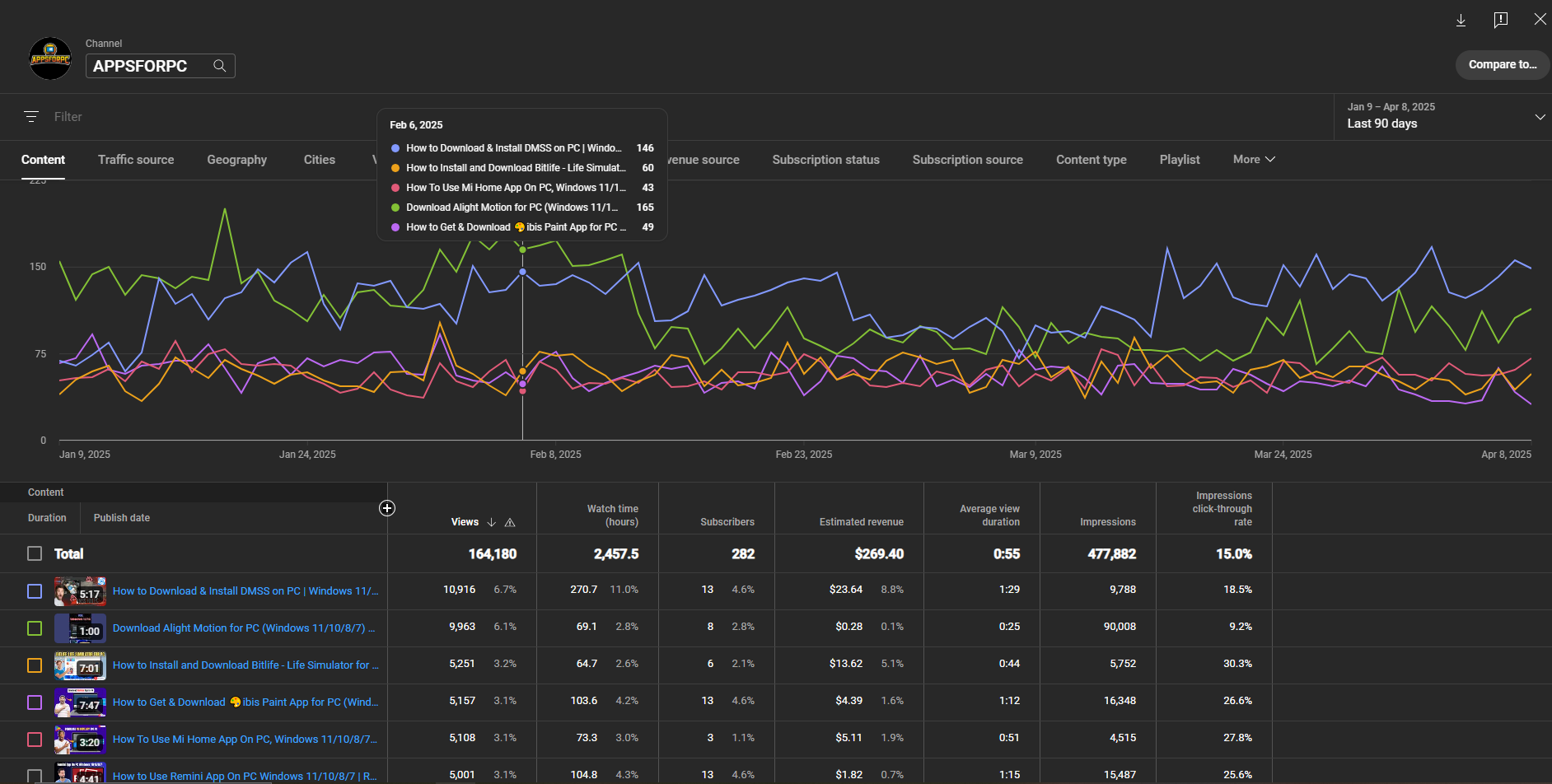Close the analytics advanced mode view

[x=1540, y=19]
